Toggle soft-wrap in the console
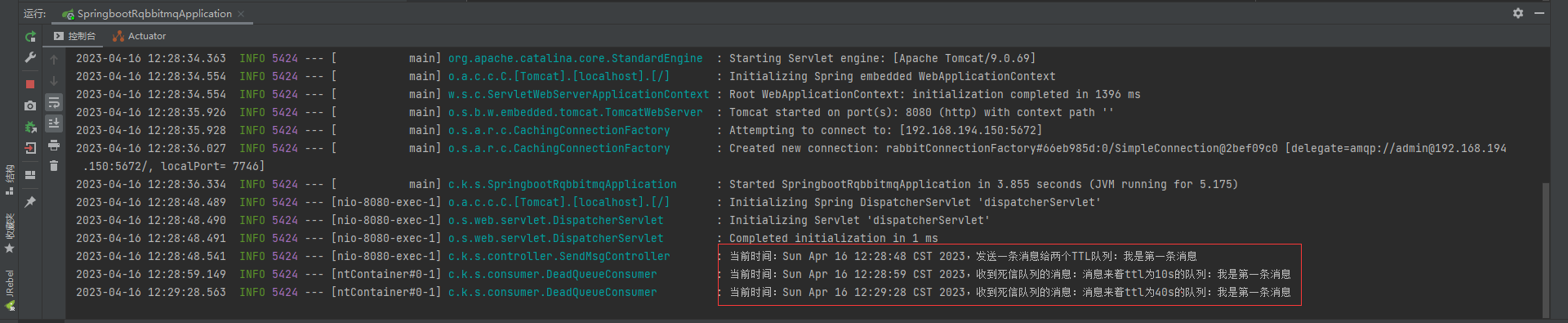The image size is (1568, 323). (54, 102)
